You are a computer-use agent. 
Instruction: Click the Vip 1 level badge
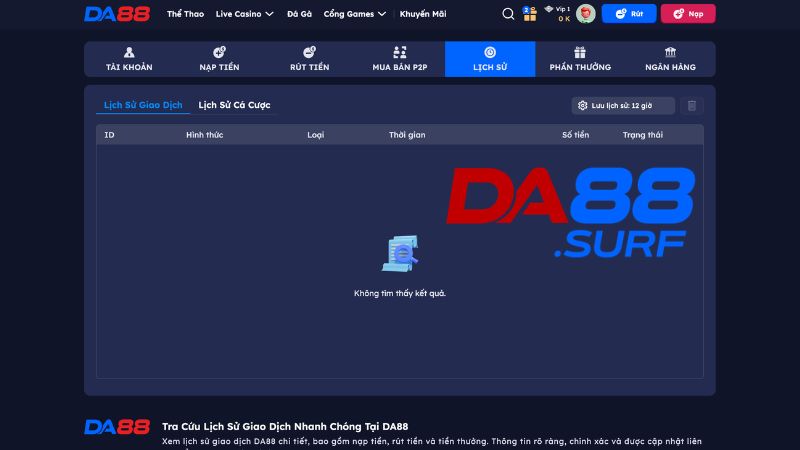(x=558, y=9)
